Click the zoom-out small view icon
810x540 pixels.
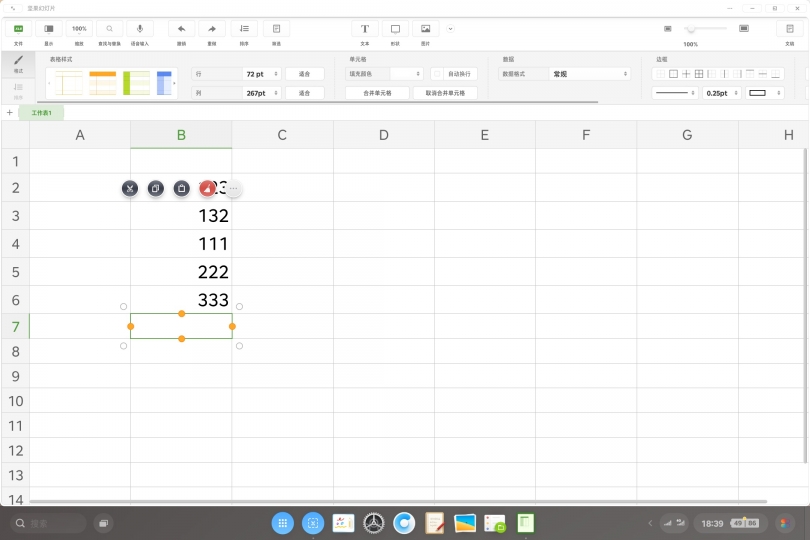667,29
